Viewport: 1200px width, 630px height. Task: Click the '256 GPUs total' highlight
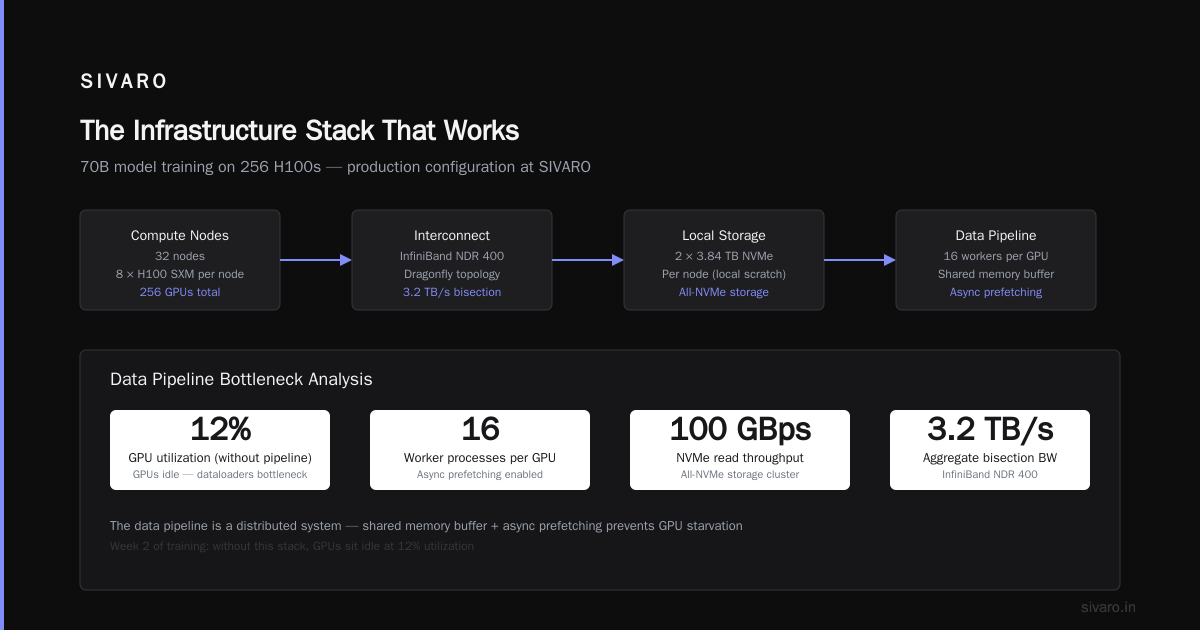(x=180, y=292)
